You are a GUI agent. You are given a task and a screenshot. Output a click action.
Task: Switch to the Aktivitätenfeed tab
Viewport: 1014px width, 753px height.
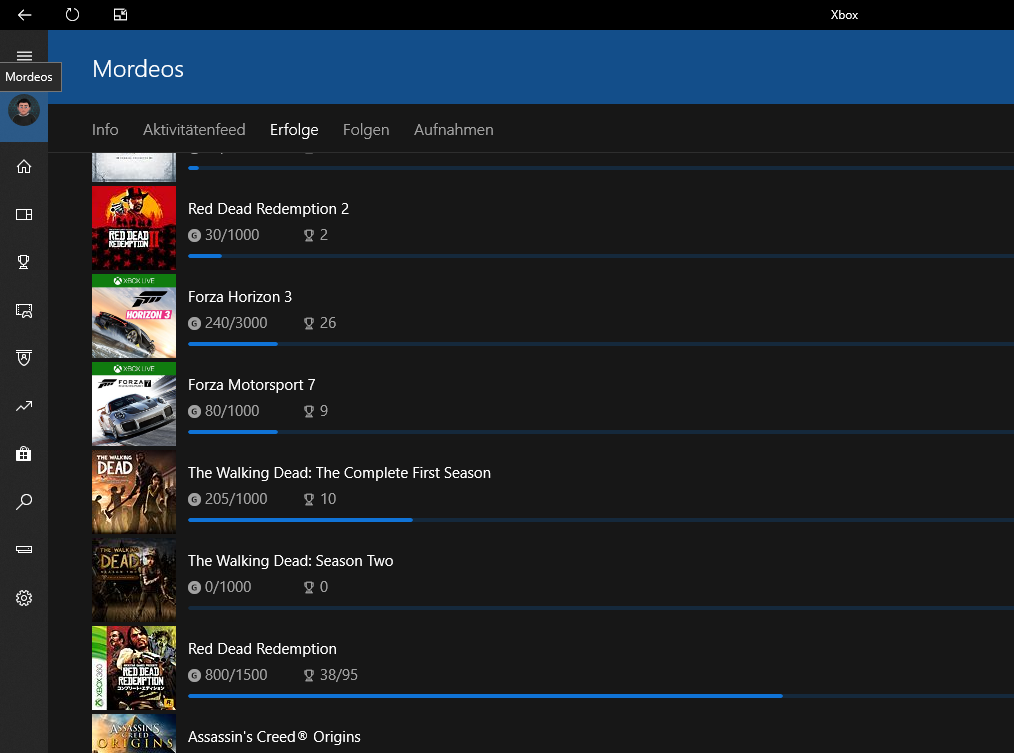pos(194,129)
